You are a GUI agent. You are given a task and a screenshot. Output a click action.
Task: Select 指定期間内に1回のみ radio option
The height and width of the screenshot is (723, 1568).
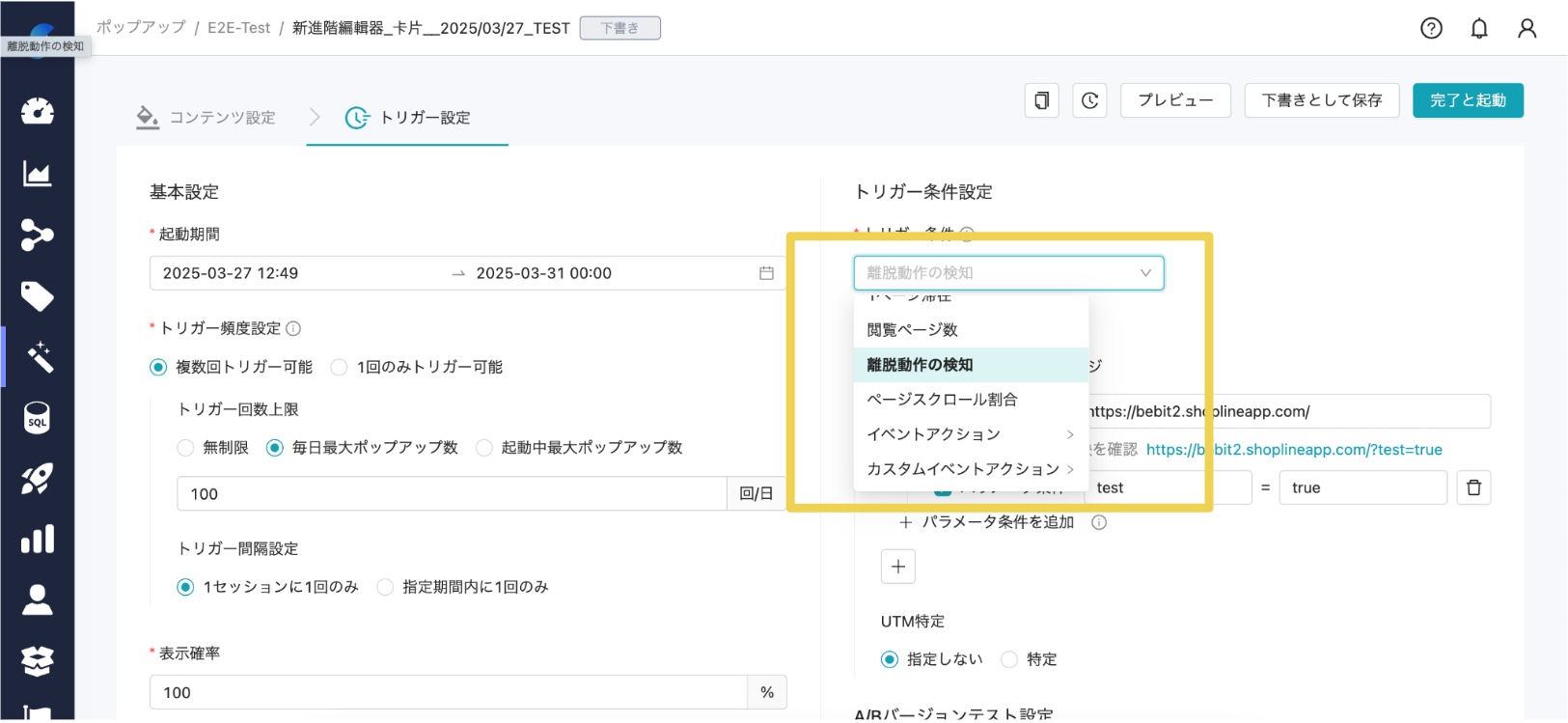click(385, 587)
